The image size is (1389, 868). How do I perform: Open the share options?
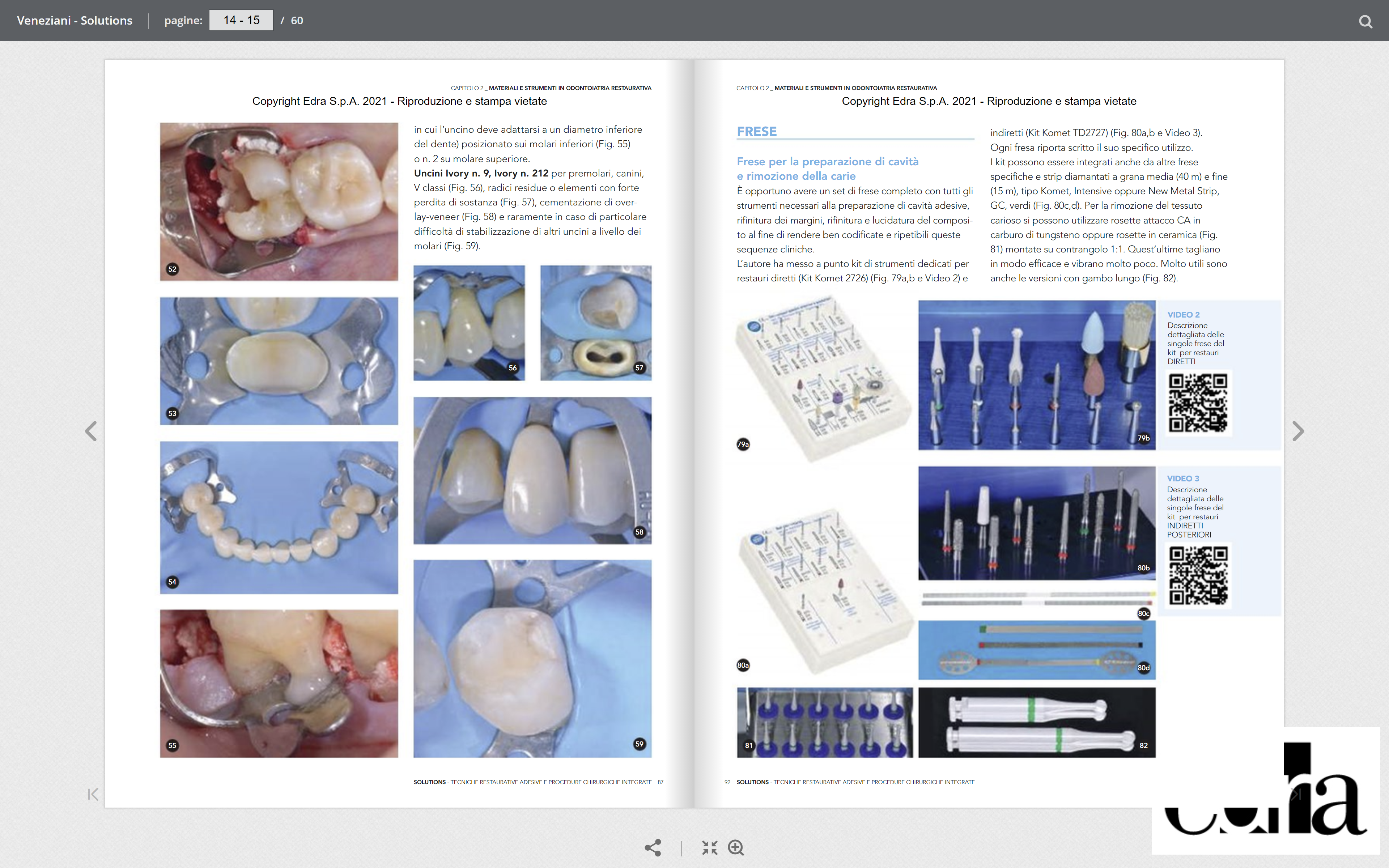653,847
